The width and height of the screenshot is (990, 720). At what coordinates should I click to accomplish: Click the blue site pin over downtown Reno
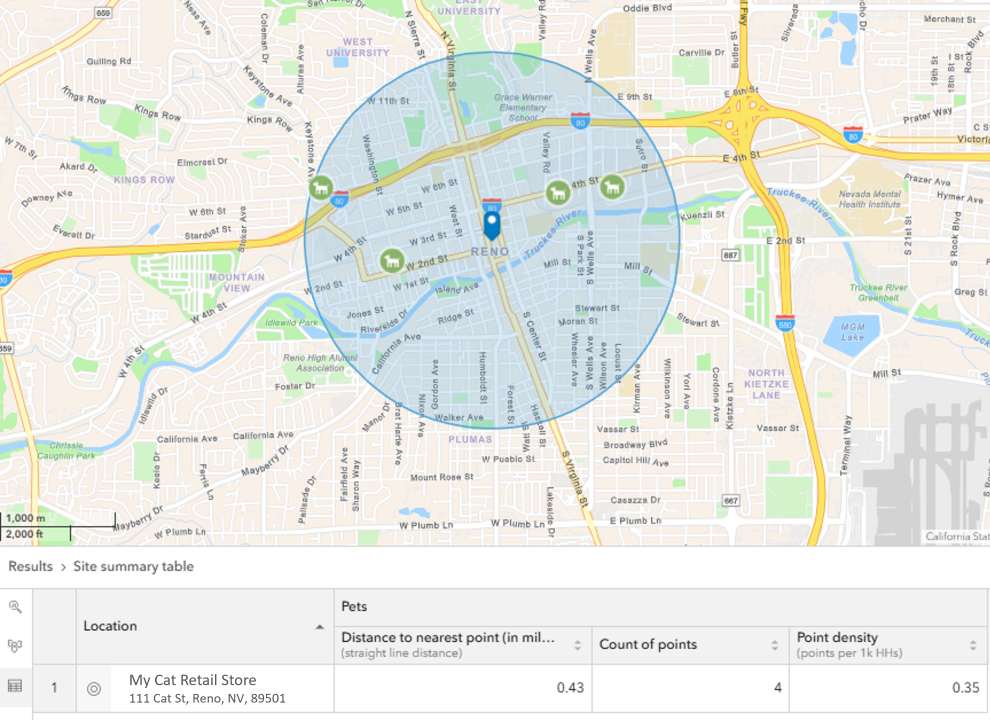pos(491,218)
